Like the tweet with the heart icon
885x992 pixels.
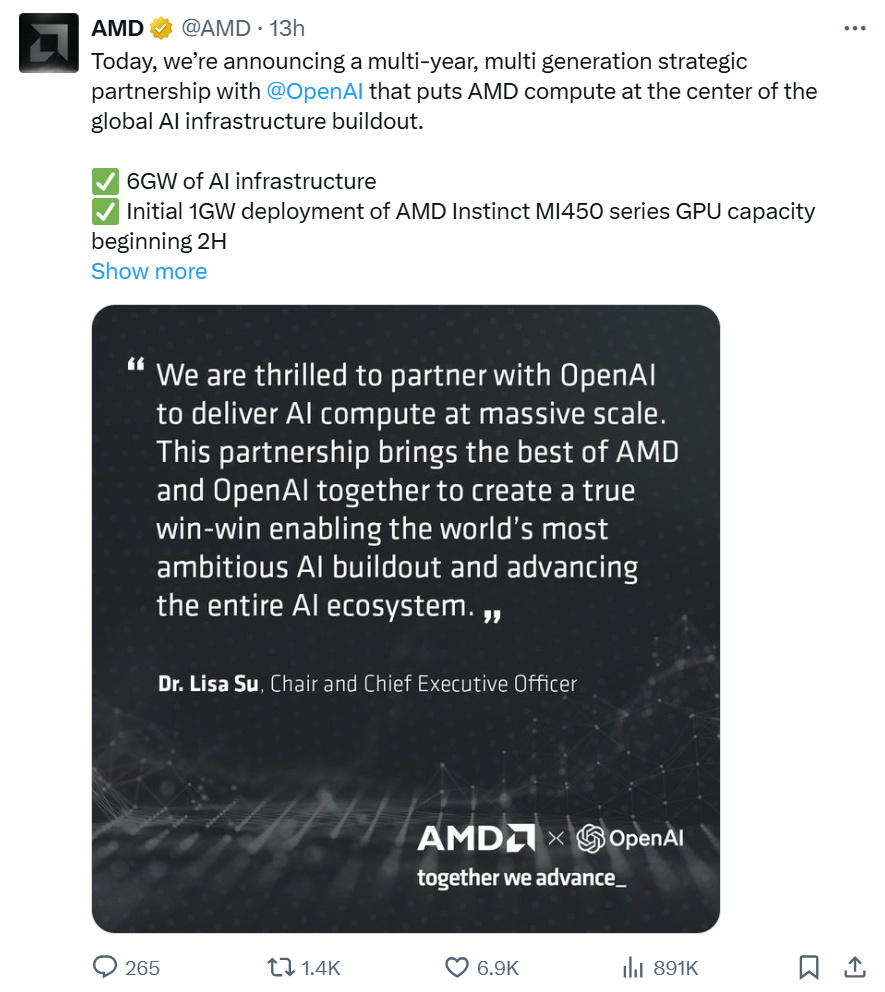pos(456,967)
